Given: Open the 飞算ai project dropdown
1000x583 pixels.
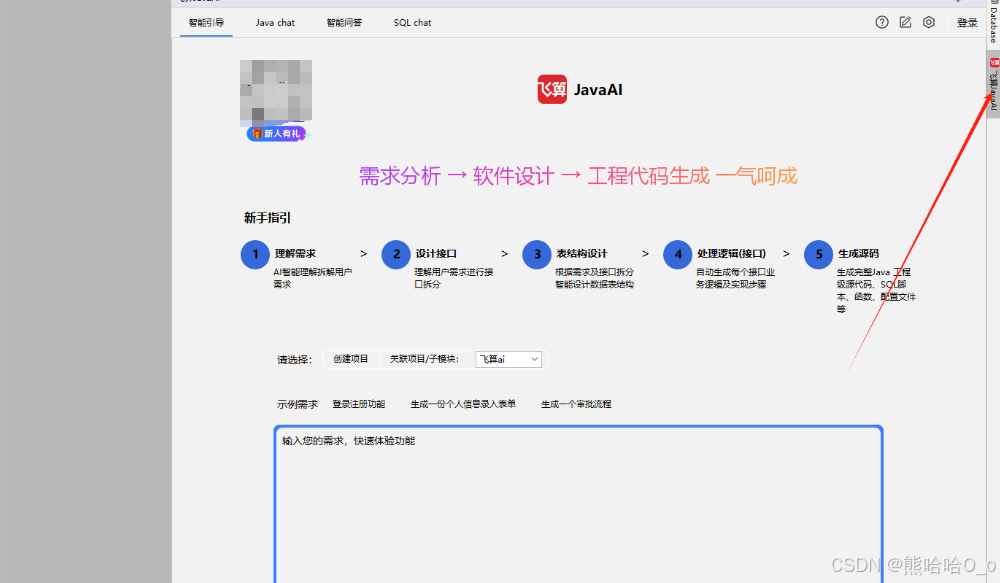Looking at the screenshot, I should [x=508, y=359].
